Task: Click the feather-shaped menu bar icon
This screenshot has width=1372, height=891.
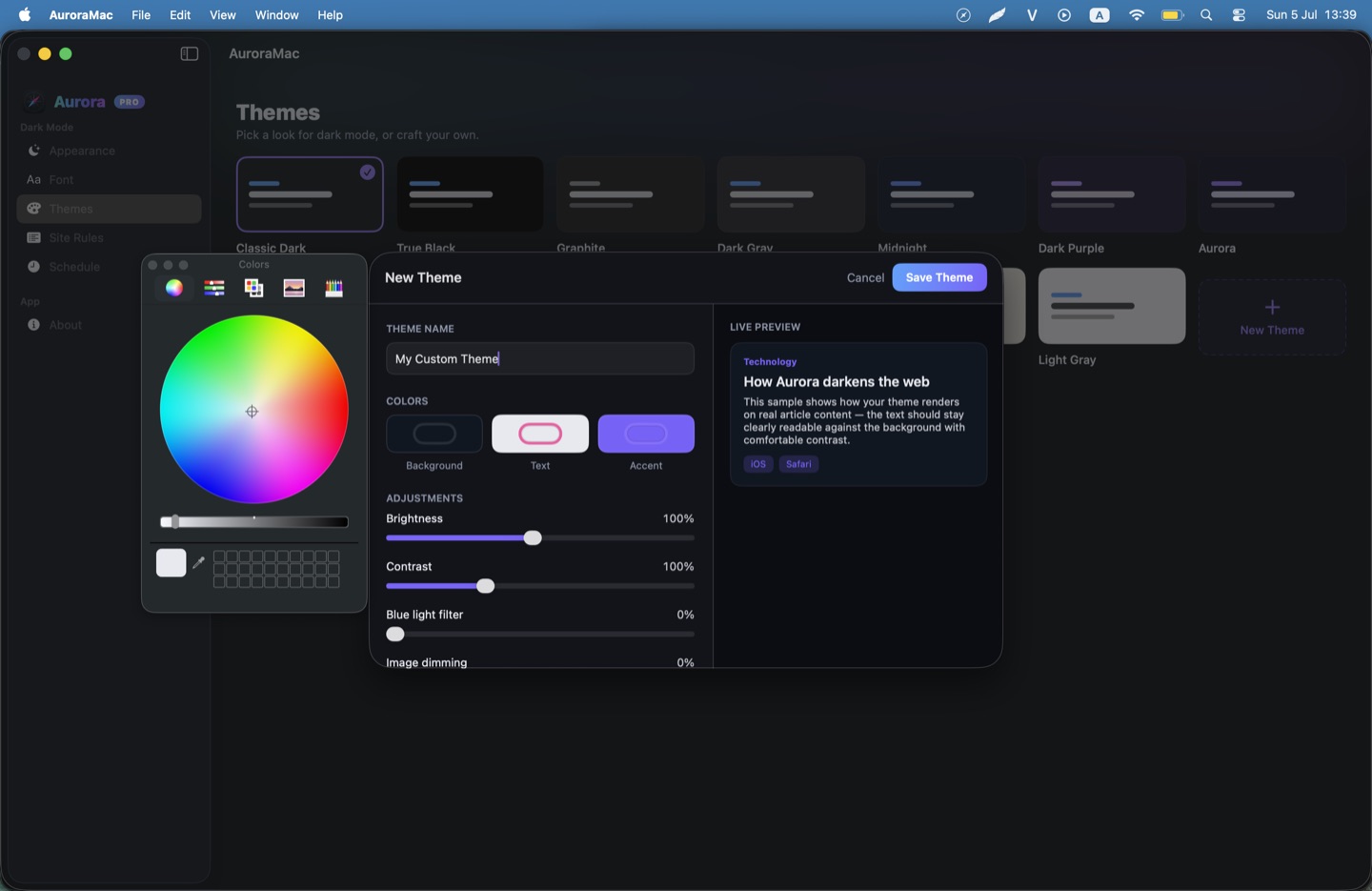Action: click(x=997, y=15)
